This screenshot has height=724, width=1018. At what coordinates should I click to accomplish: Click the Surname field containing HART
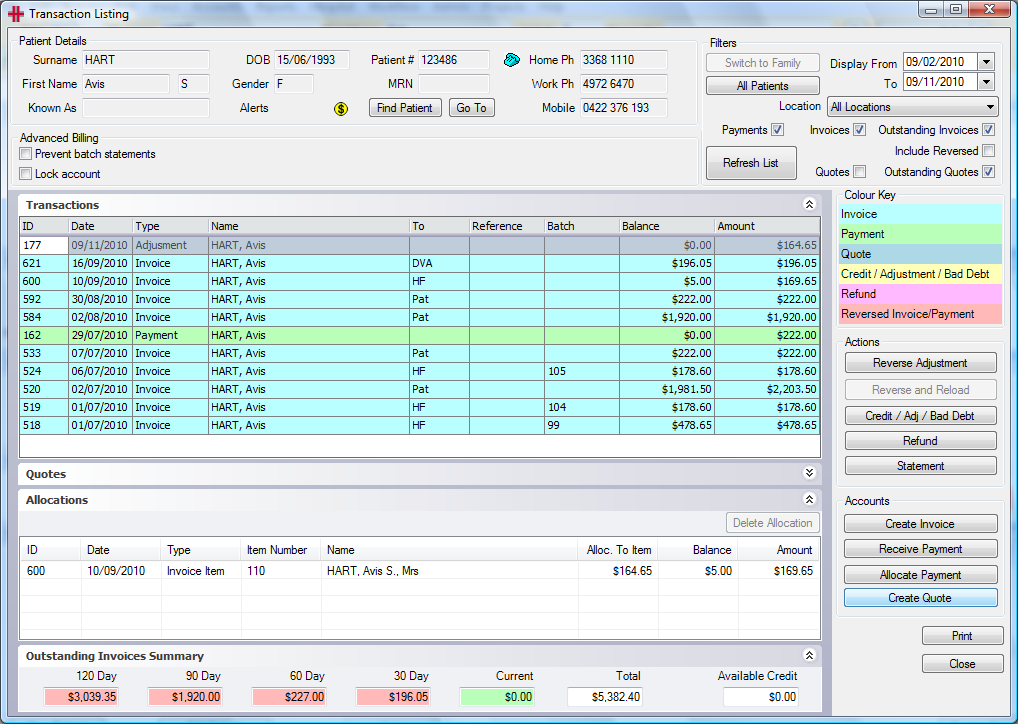click(145, 60)
